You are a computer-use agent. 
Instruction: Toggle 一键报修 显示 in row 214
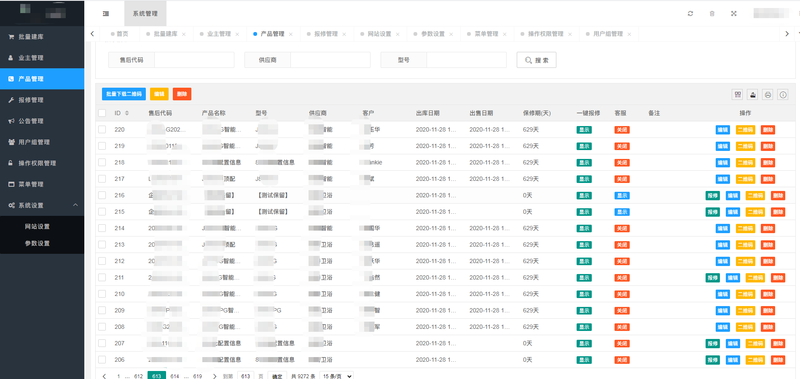tap(584, 229)
